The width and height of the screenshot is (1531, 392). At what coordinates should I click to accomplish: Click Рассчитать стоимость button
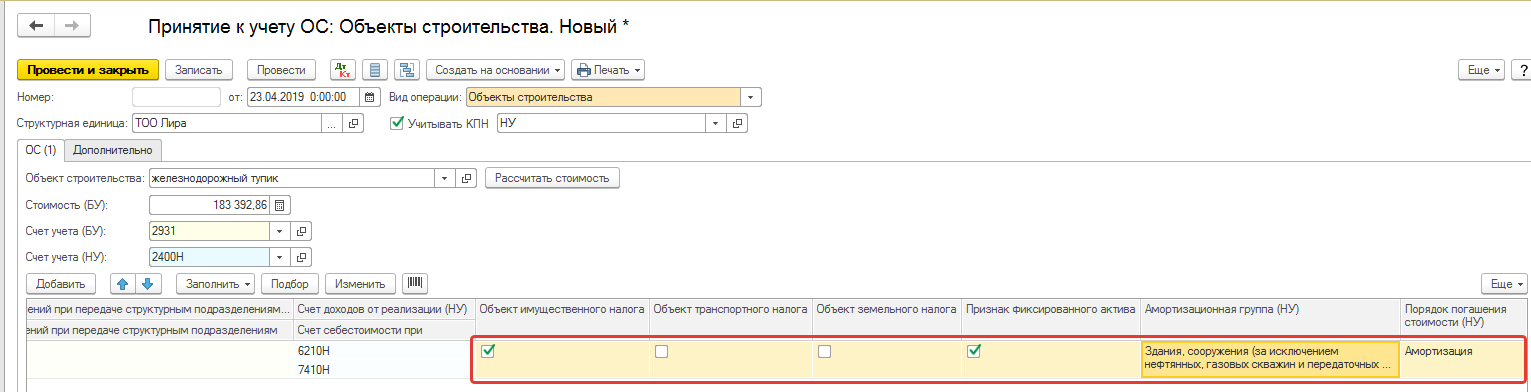point(553,178)
